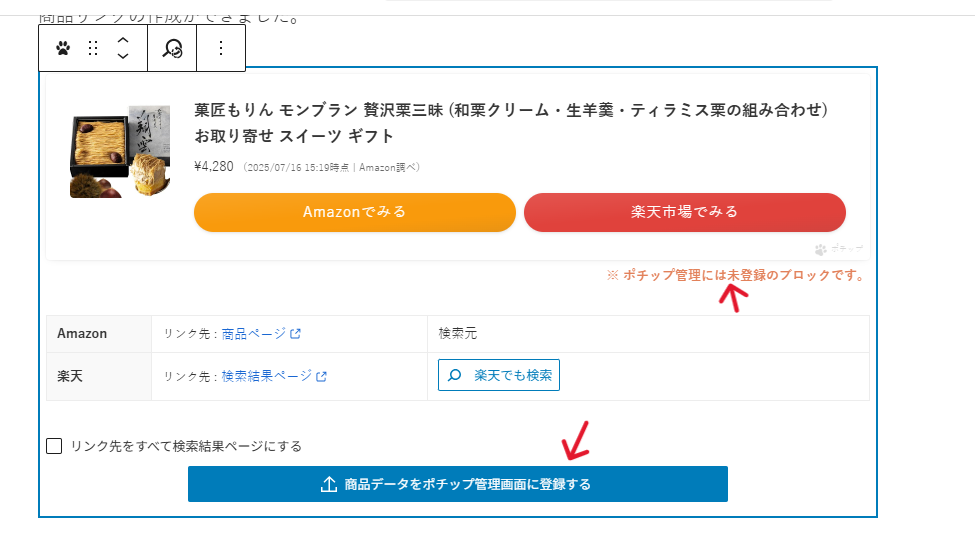Click the 検索元 table cell

[x=648, y=334]
